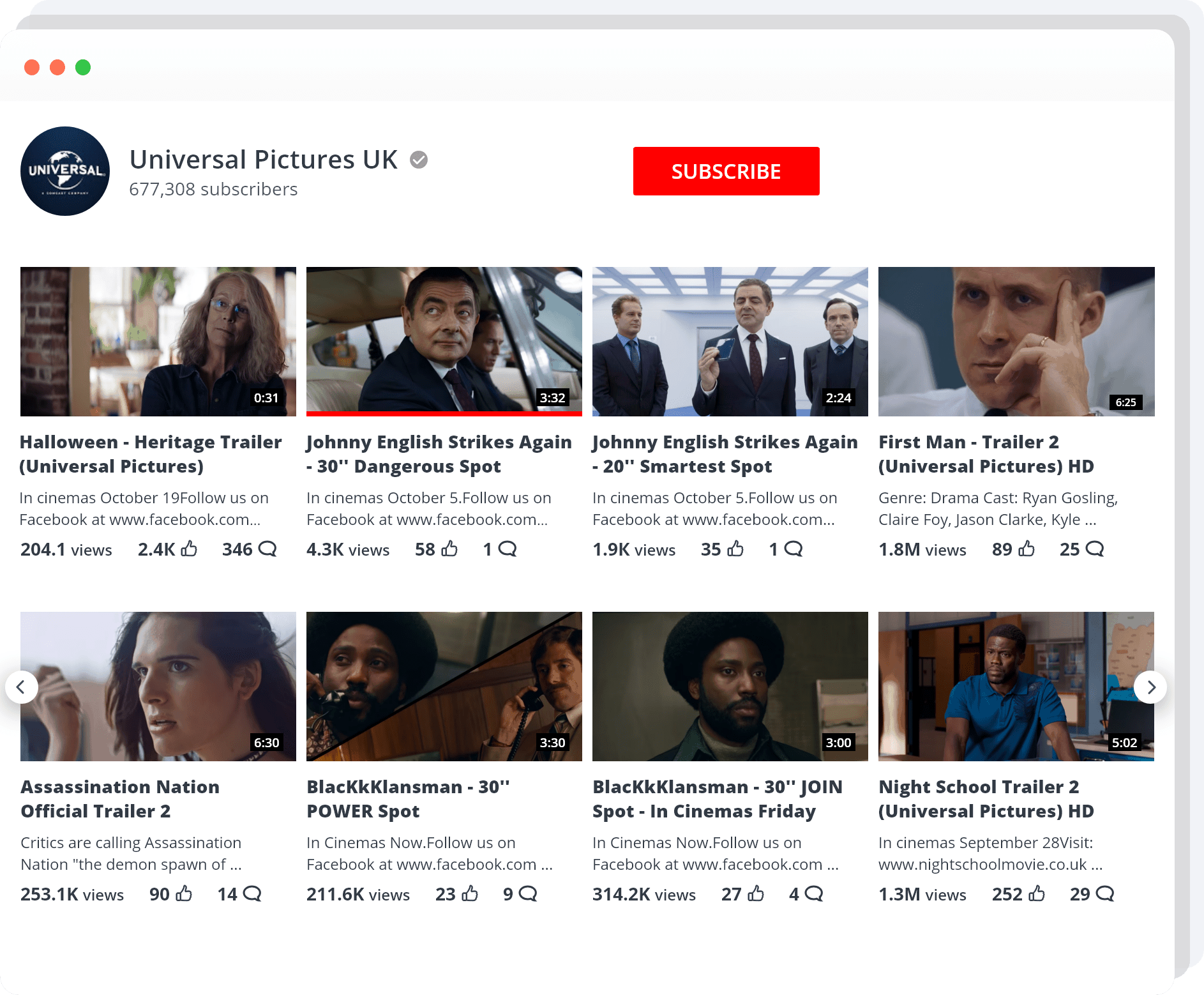This screenshot has height=995, width=1204.
Task: Click the 0:31 duration badge on Halloween
Action: pyautogui.click(x=266, y=398)
